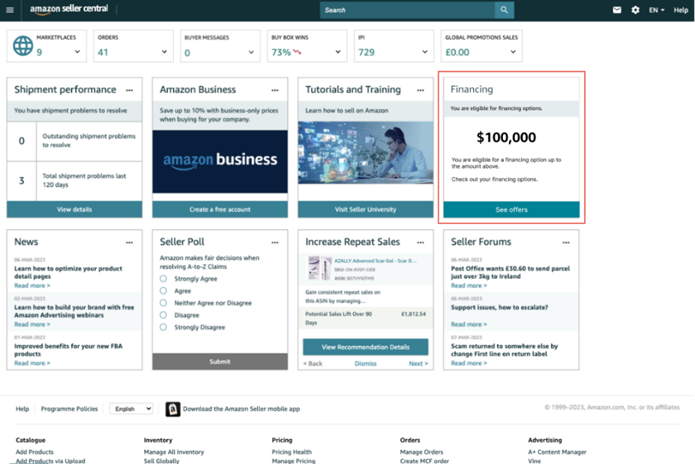Viewport: 695px width, 464px height.
Task: Click Sell Globally footer link
Action: coord(162,461)
